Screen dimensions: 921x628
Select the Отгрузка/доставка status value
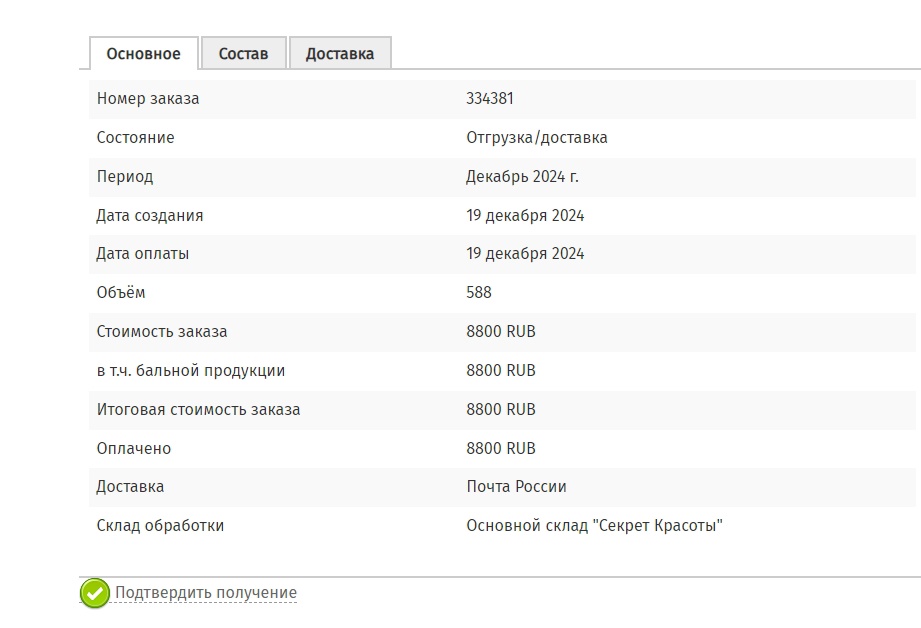point(536,138)
